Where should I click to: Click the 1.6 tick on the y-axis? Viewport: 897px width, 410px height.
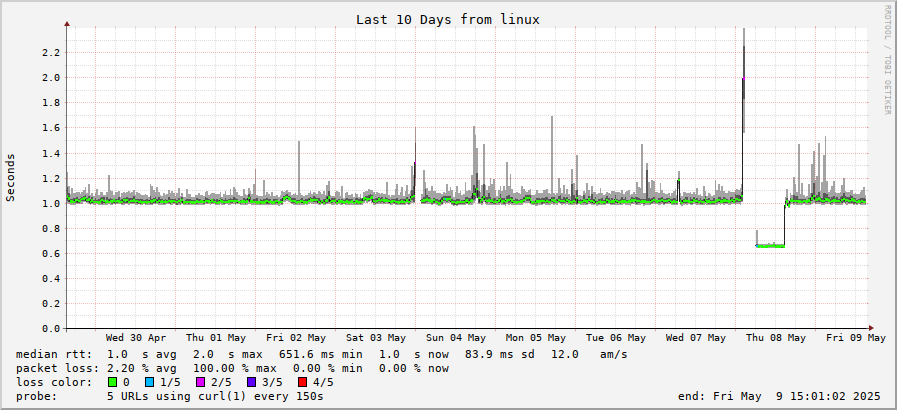click(50, 128)
